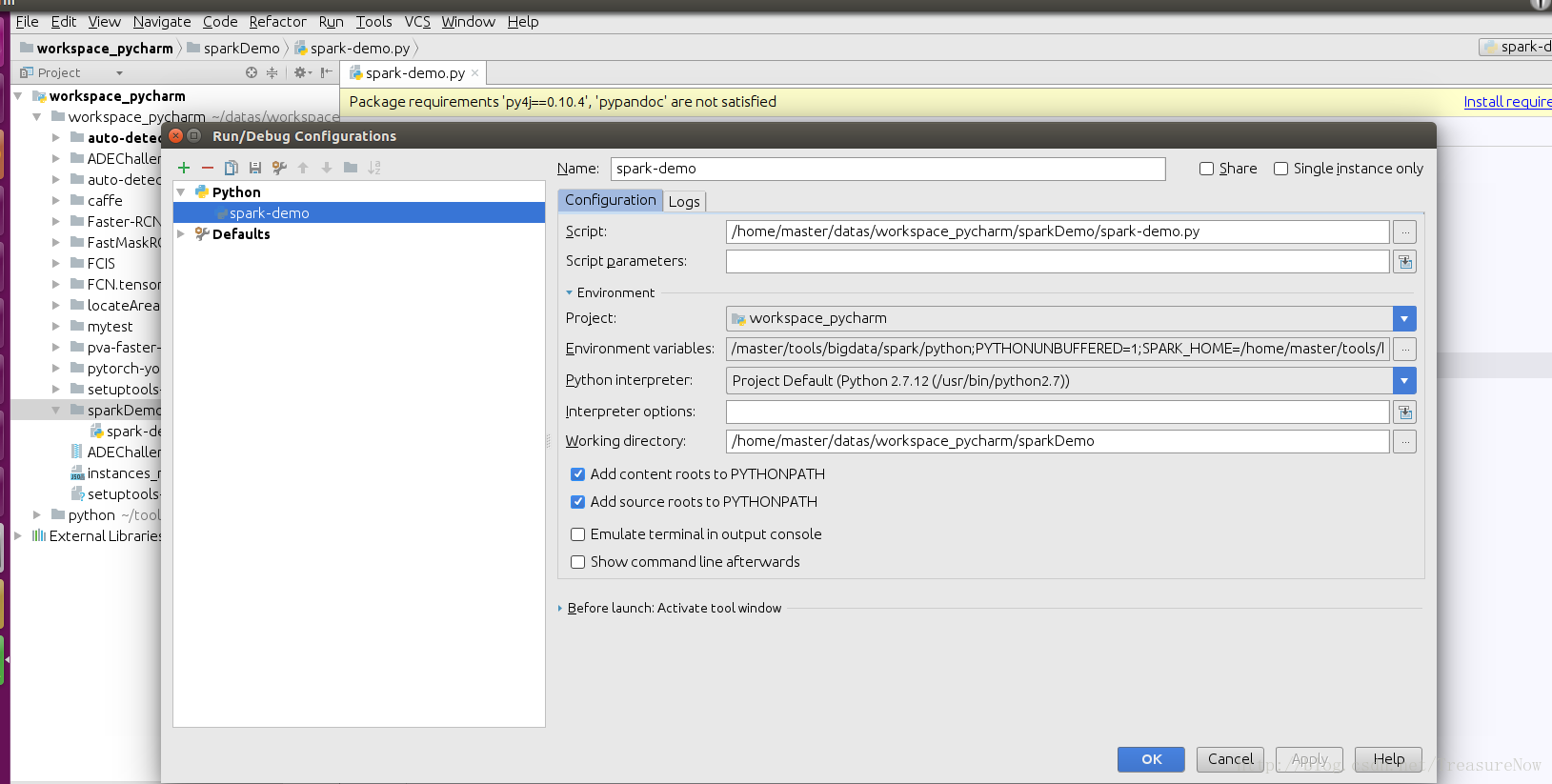1552x784 pixels.
Task: Enable Emulate terminal in output console
Action: [577, 534]
